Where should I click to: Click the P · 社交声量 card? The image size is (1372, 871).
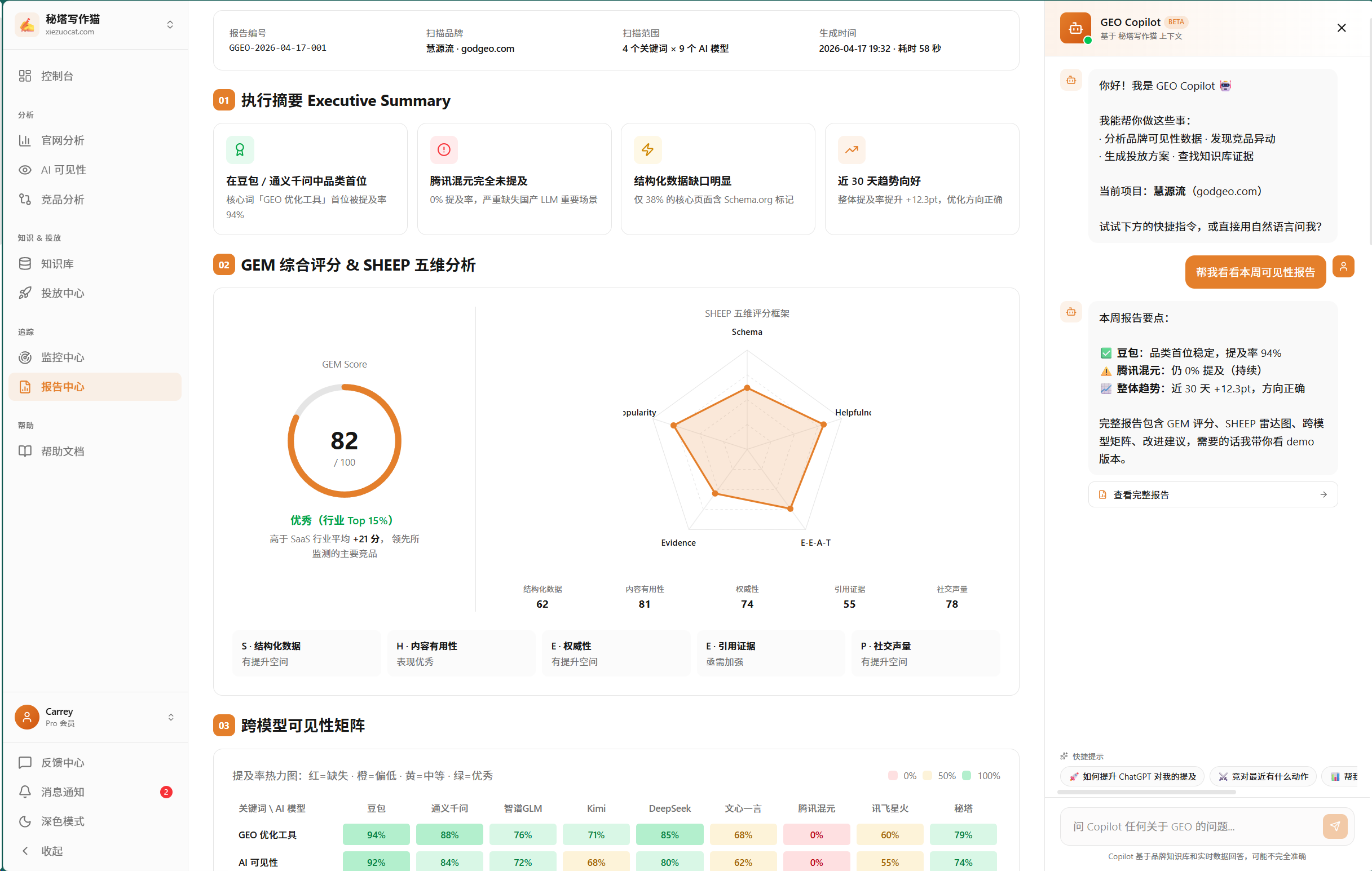[x=926, y=653]
